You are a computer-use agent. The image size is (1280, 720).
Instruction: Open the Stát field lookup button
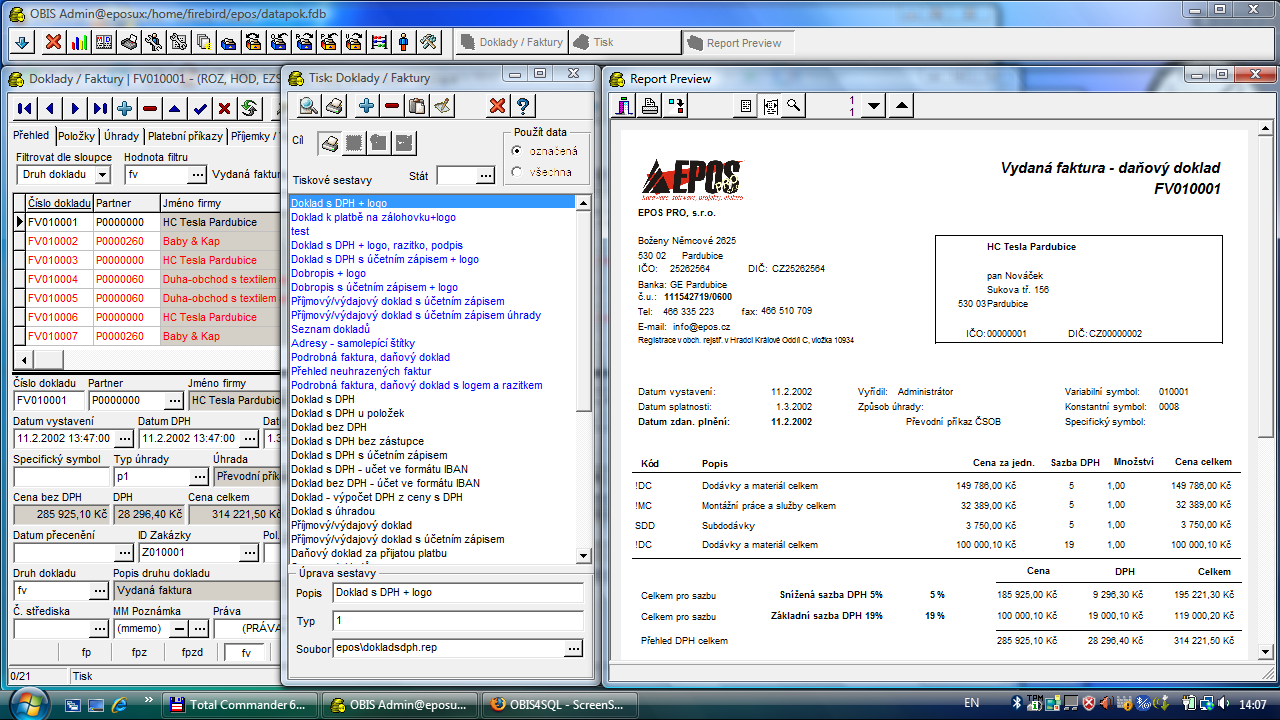pos(485,176)
